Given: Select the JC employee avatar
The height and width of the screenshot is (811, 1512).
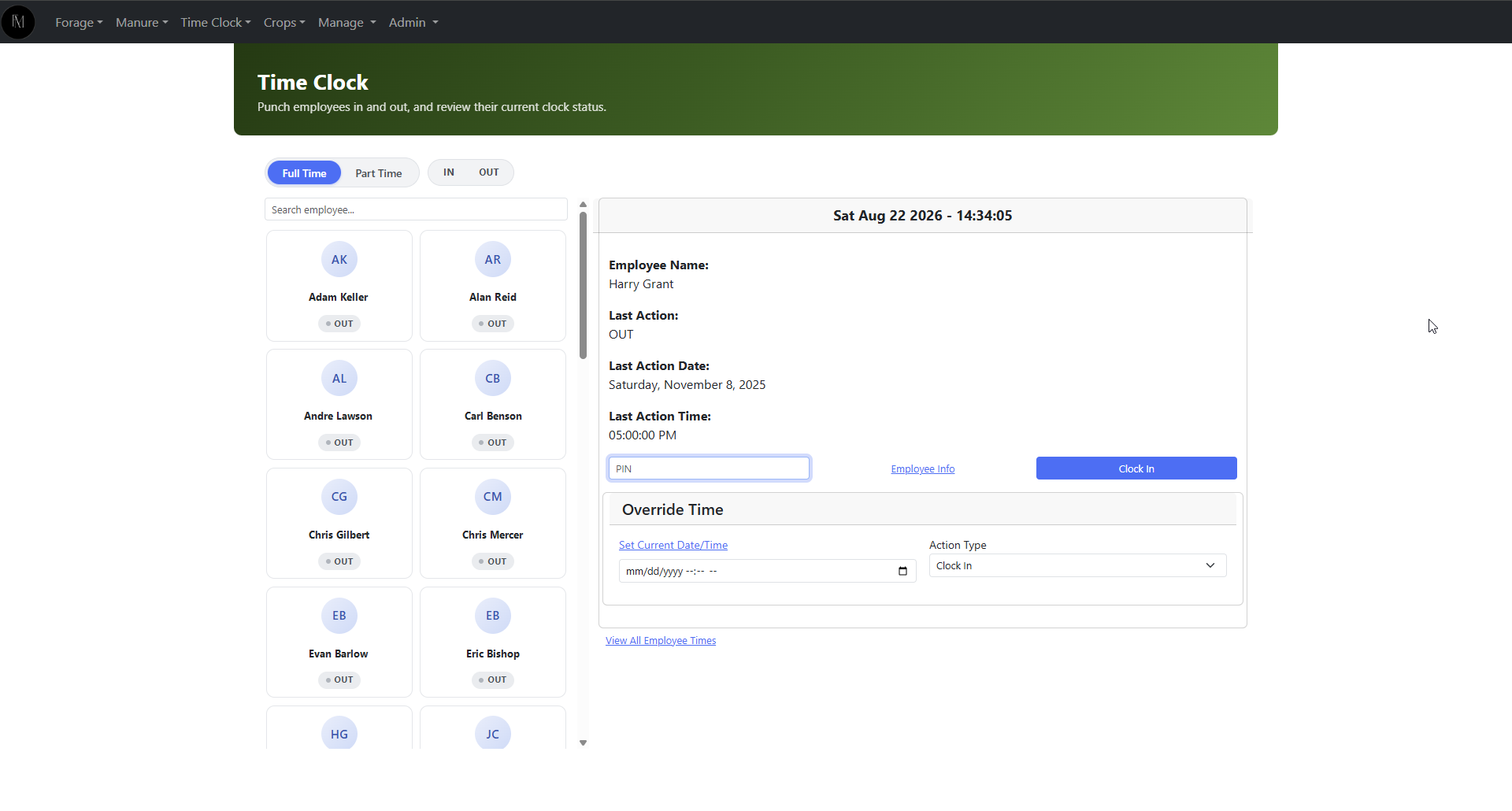Looking at the screenshot, I should 493,733.
